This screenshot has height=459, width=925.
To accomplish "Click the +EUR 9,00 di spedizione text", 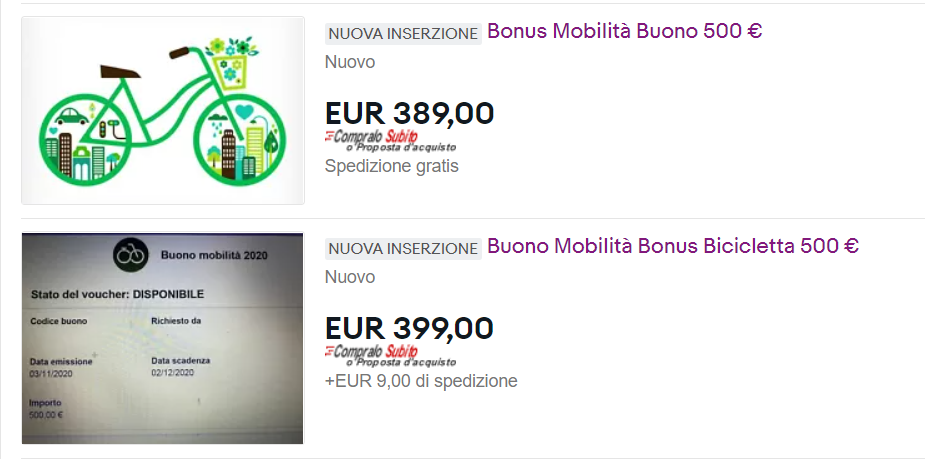I will pyautogui.click(x=421, y=381).
